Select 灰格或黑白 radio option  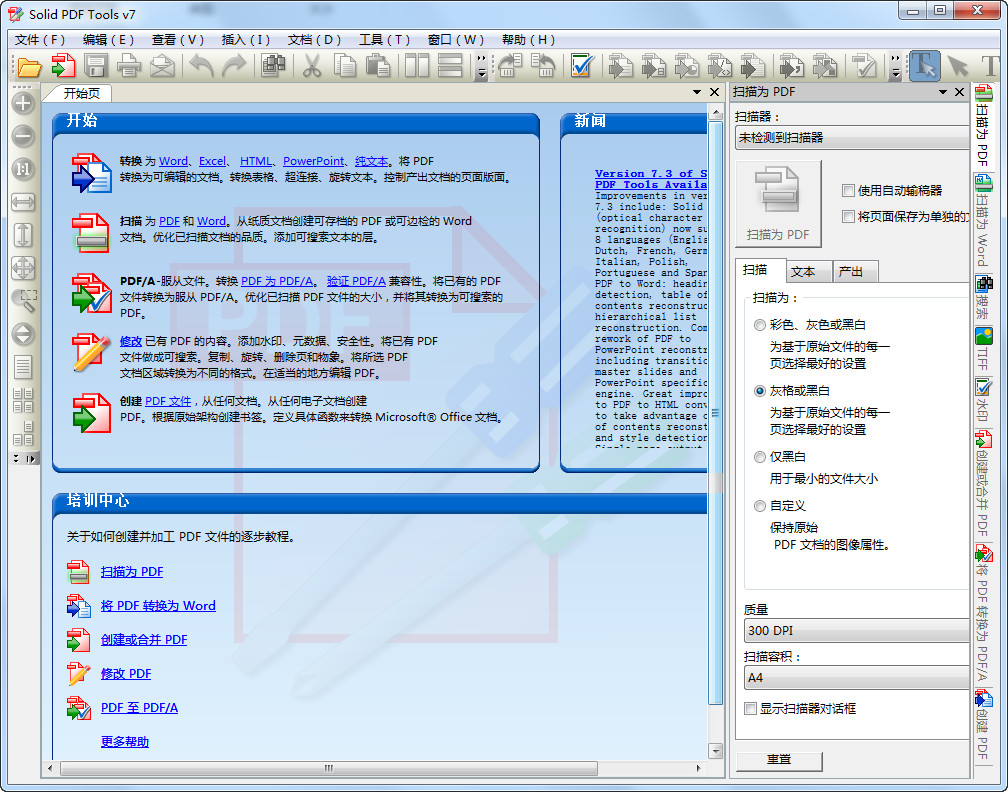coord(759,391)
